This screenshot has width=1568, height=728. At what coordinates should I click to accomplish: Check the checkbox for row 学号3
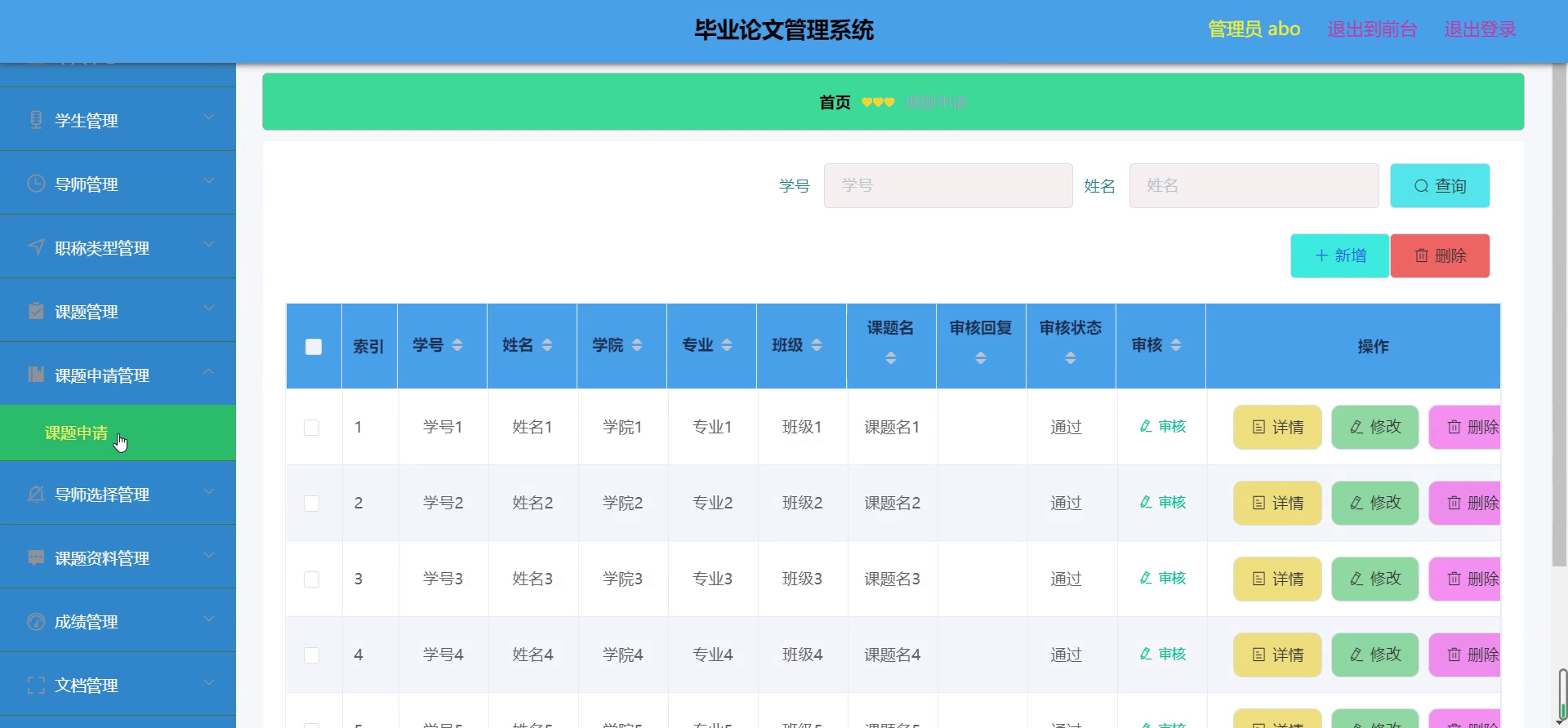[x=311, y=579]
